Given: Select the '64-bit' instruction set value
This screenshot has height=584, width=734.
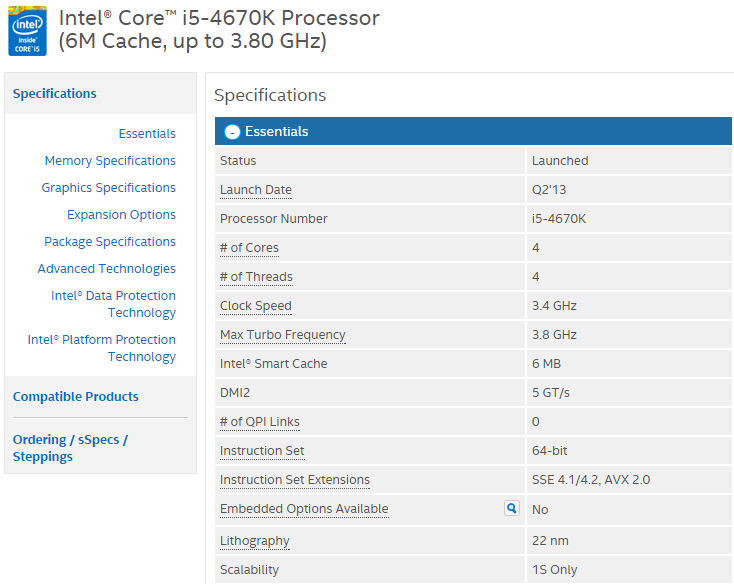Looking at the screenshot, I should (550, 451).
